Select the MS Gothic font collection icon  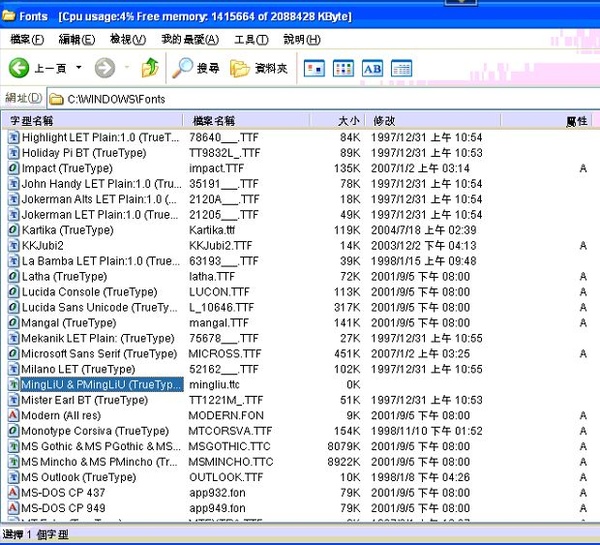tap(13, 446)
